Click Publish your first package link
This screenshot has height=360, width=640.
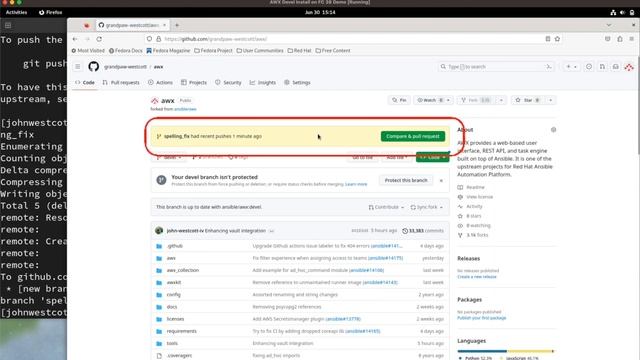click(482, 318)
